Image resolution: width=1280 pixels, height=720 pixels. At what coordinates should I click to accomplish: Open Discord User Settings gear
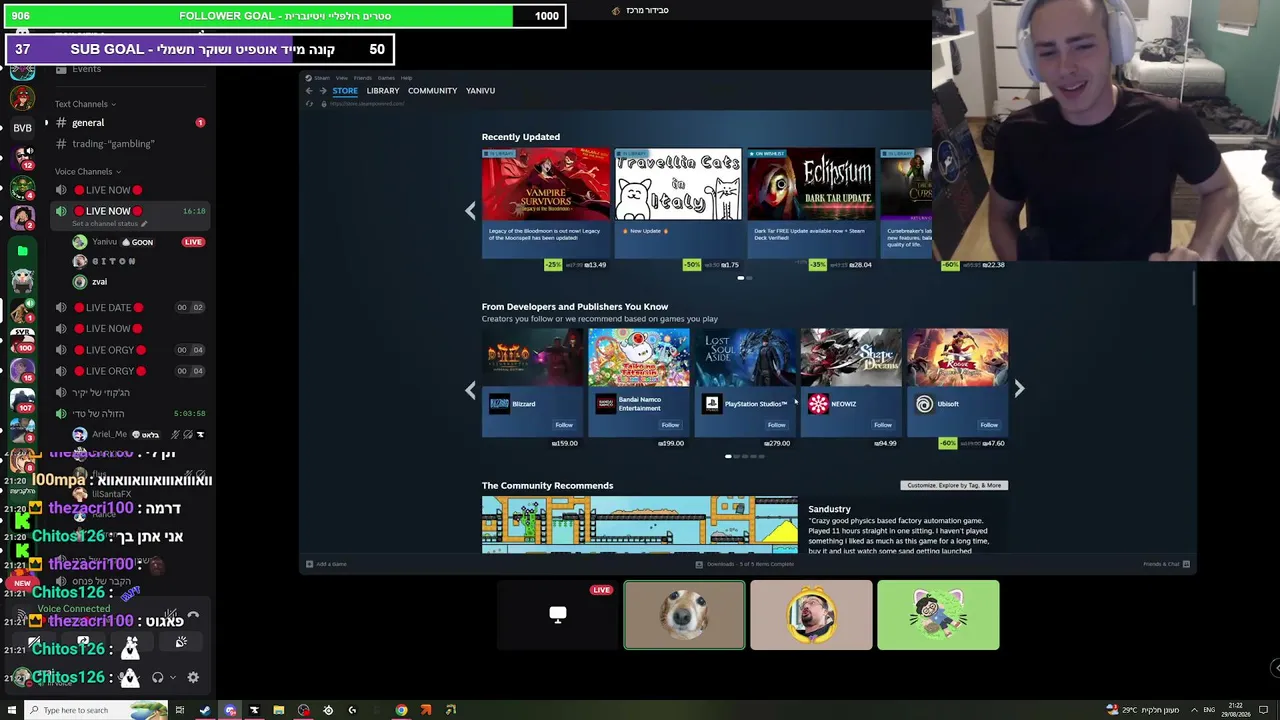click(x=193, y=678)
